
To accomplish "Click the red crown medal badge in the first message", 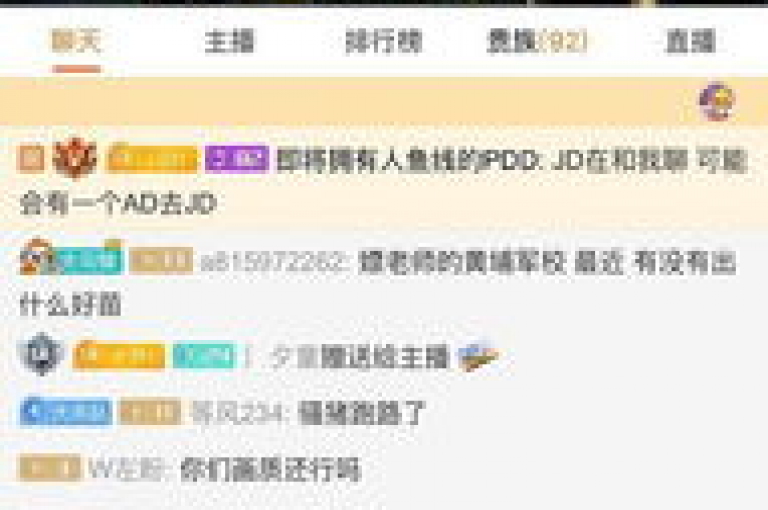I will tap(74, 158).
